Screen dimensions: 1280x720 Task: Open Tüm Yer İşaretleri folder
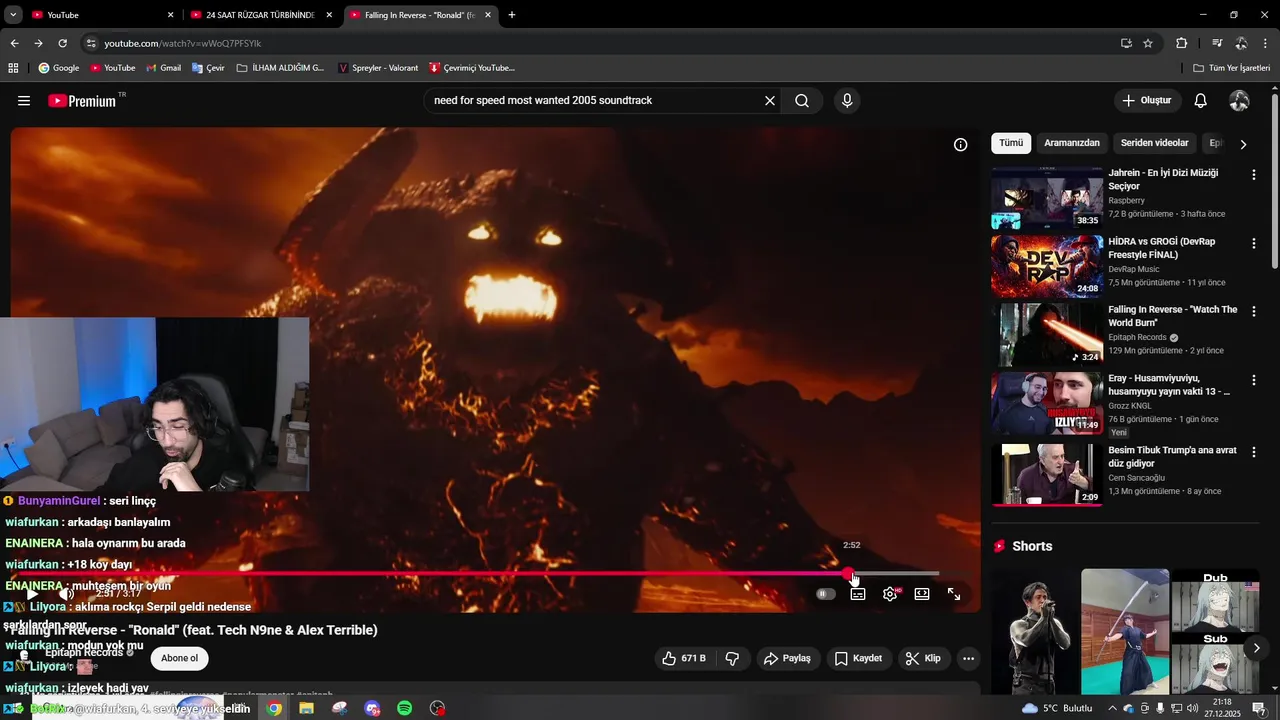(1232, 68)
